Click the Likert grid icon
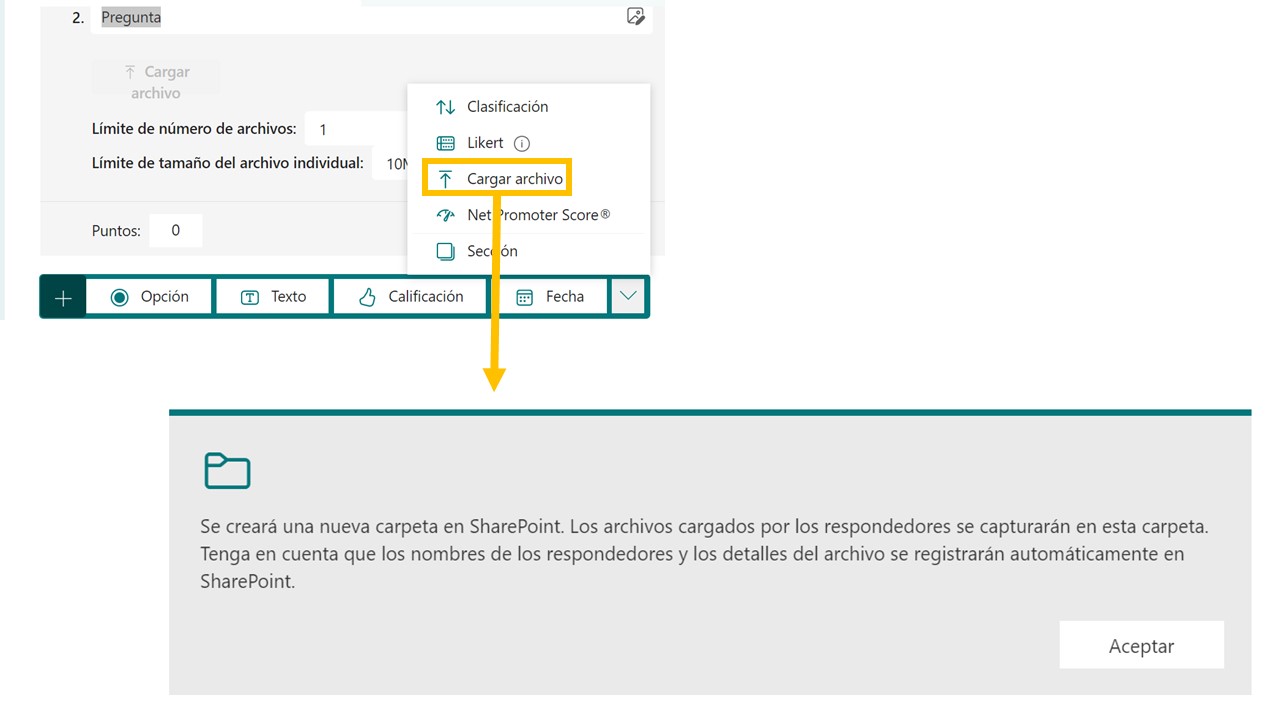Image resolution: width=1280 pixels, height=720 pixels. click(445, 143)
